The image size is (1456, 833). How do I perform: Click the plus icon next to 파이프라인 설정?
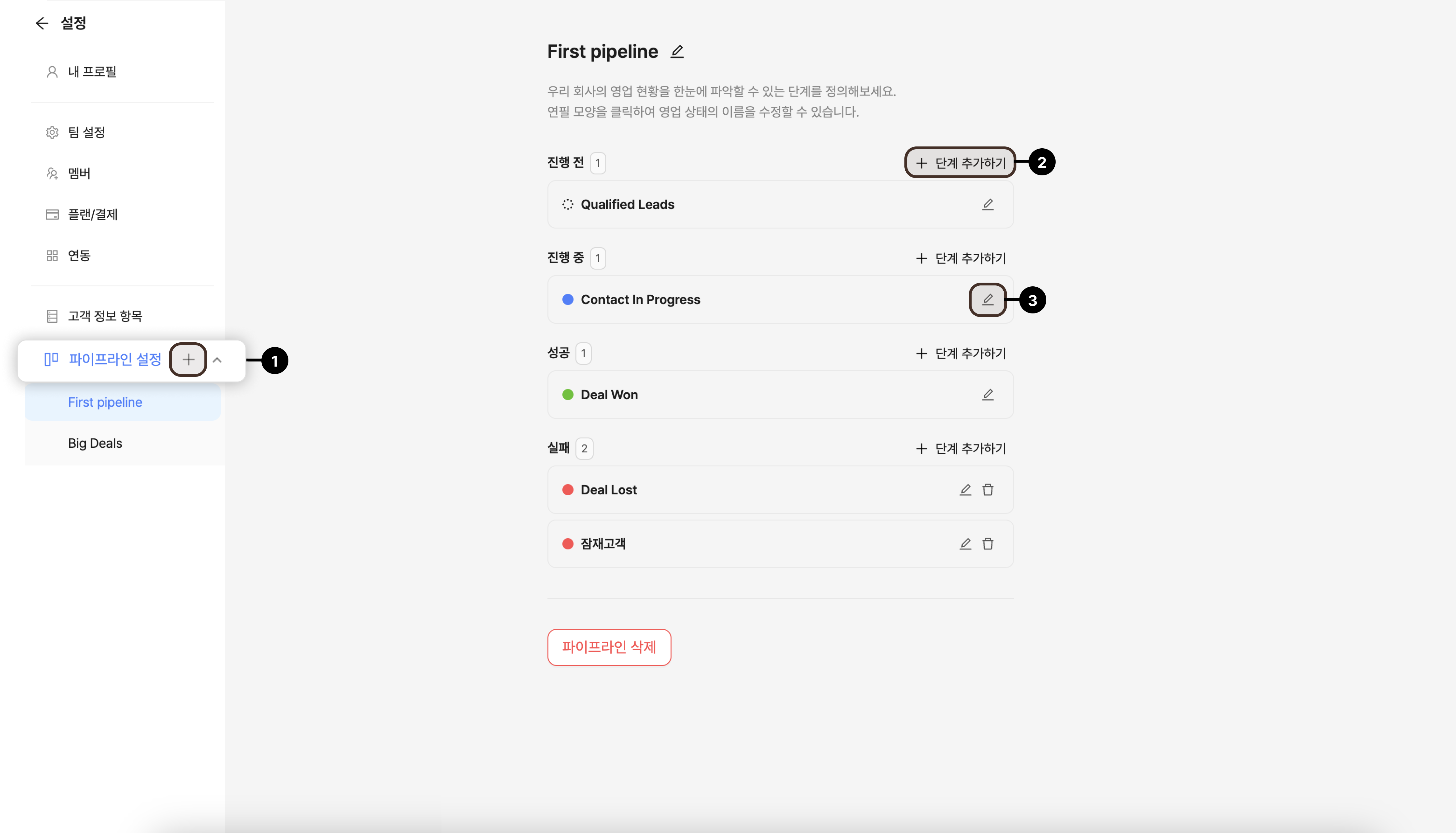tap(188, 359)
